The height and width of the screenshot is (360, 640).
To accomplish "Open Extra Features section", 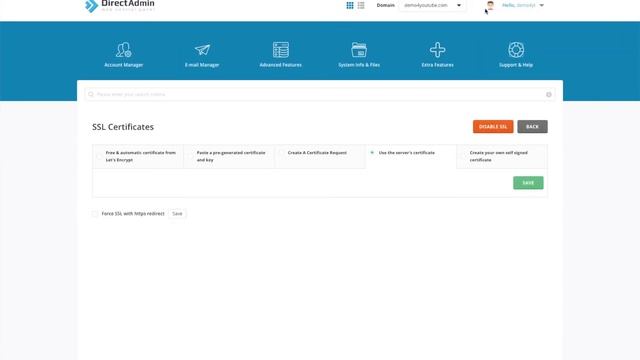I will coord(438,55).
